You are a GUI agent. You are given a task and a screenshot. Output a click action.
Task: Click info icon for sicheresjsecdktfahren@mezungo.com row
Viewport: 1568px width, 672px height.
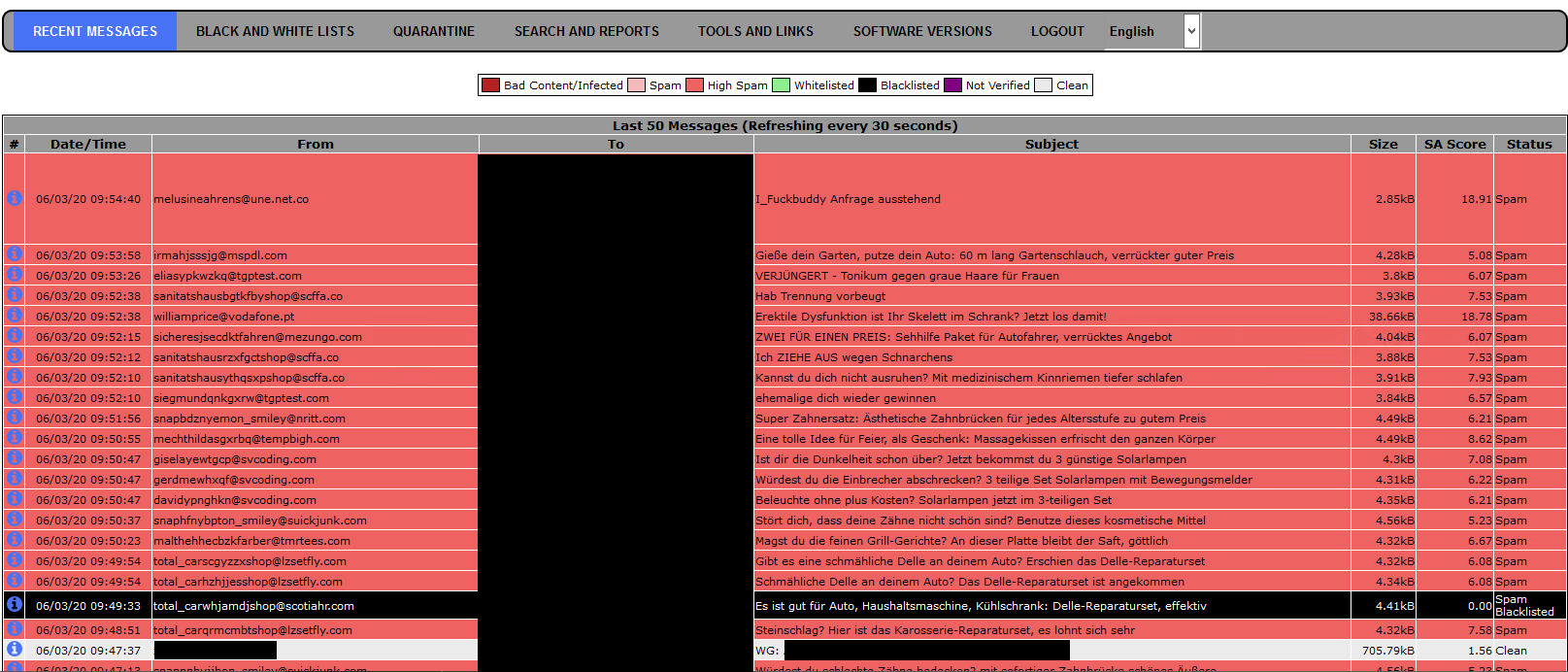point(15,336)
